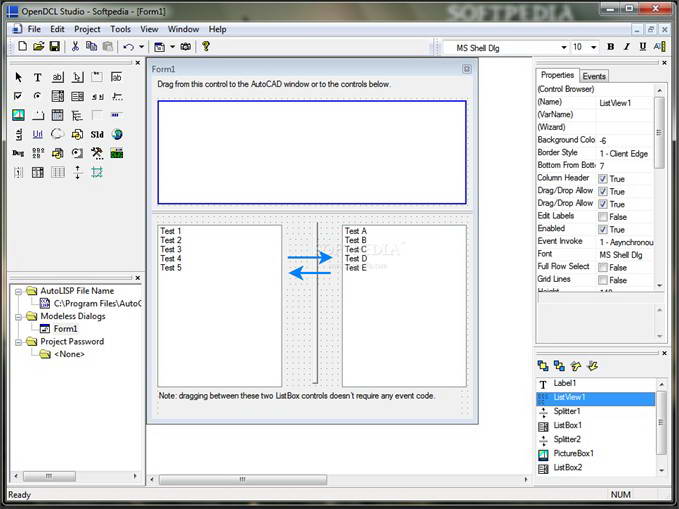The image size is (679, 509).
Task: Uncheck the Column Header property checkbox
Action: coord(603,178)
